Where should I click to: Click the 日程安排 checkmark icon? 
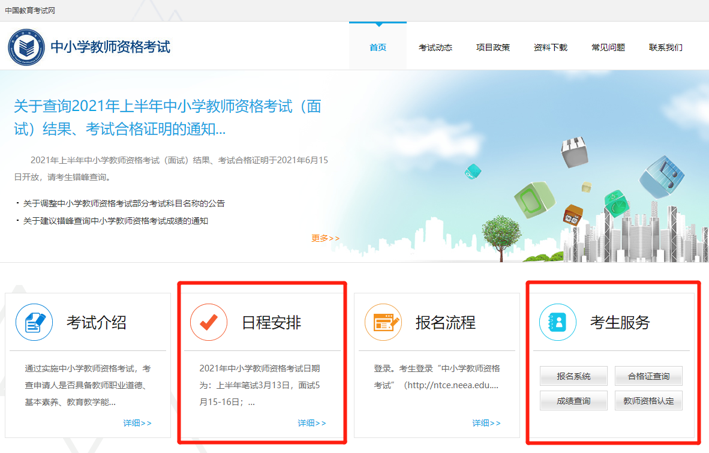click(x=209, y=322)
